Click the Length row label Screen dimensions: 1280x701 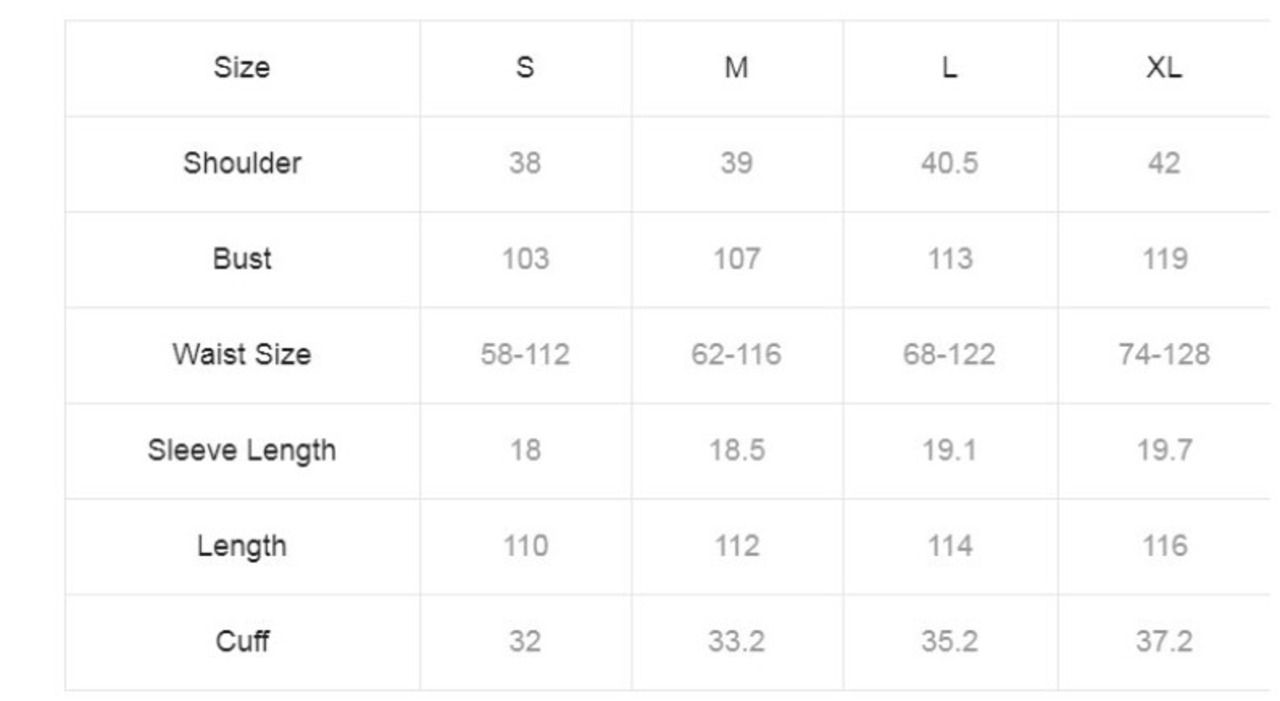coord(242,546)
